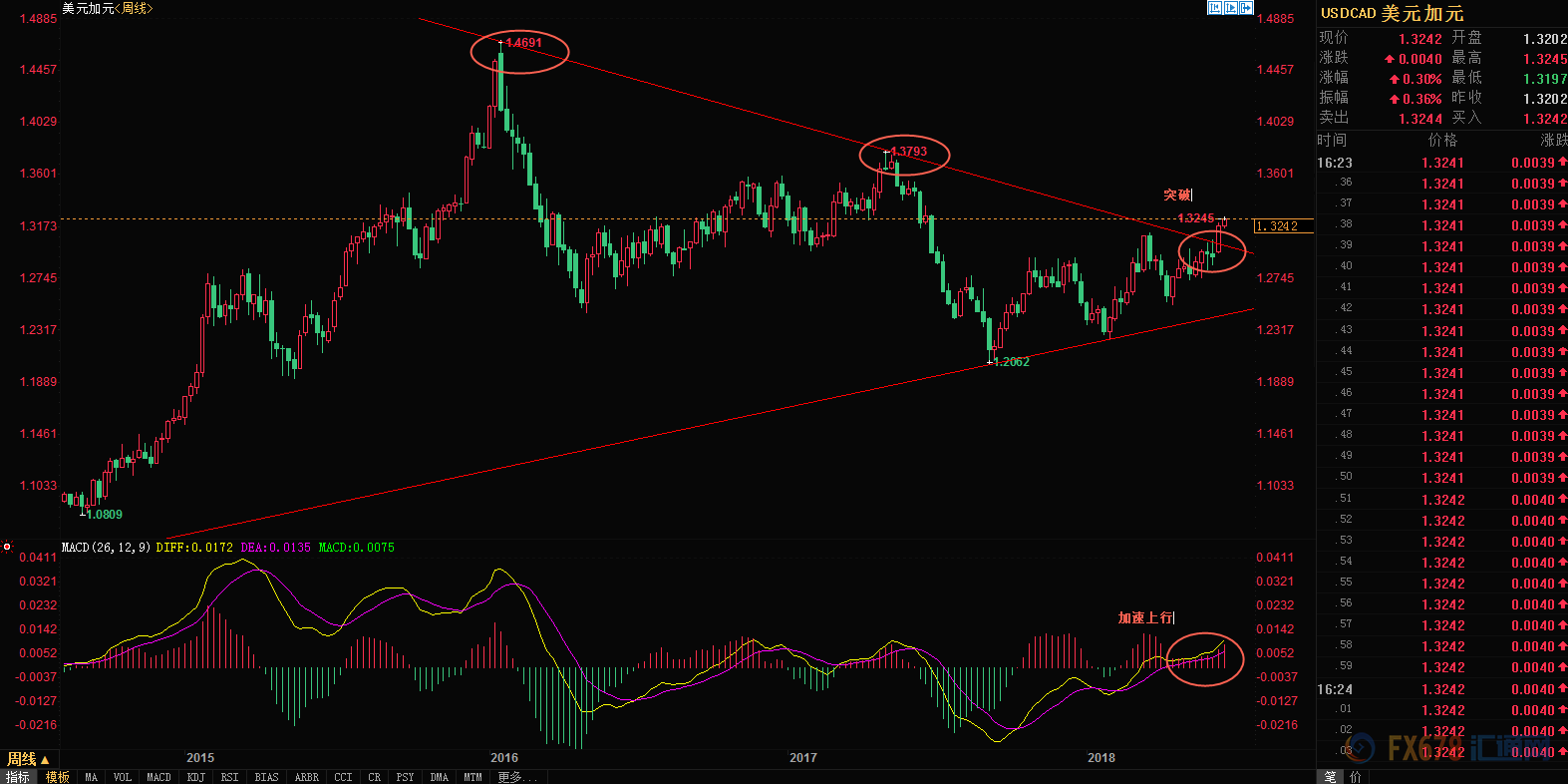Screen dimensions: 1568x784
Task: Click the 16:23 tick row
Action: pyautogui.click(x=1441, y=163)
